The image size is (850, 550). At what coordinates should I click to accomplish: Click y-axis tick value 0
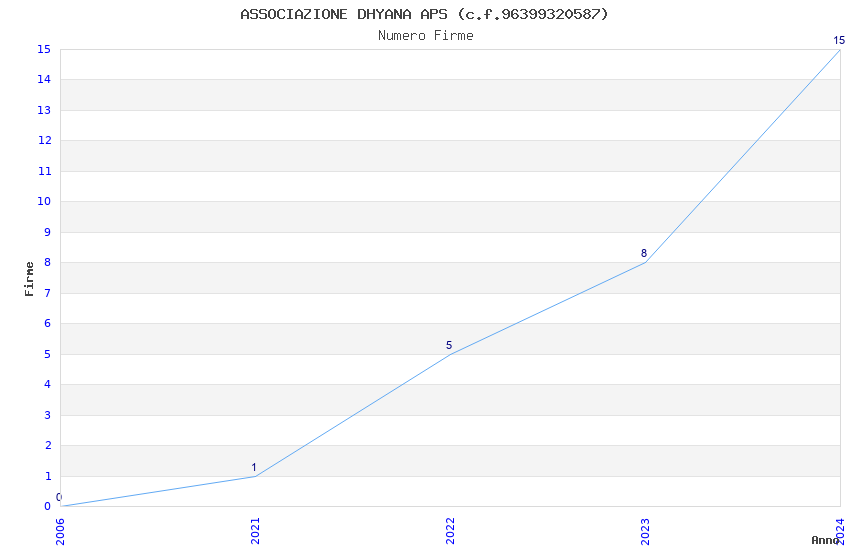[48, 506]
